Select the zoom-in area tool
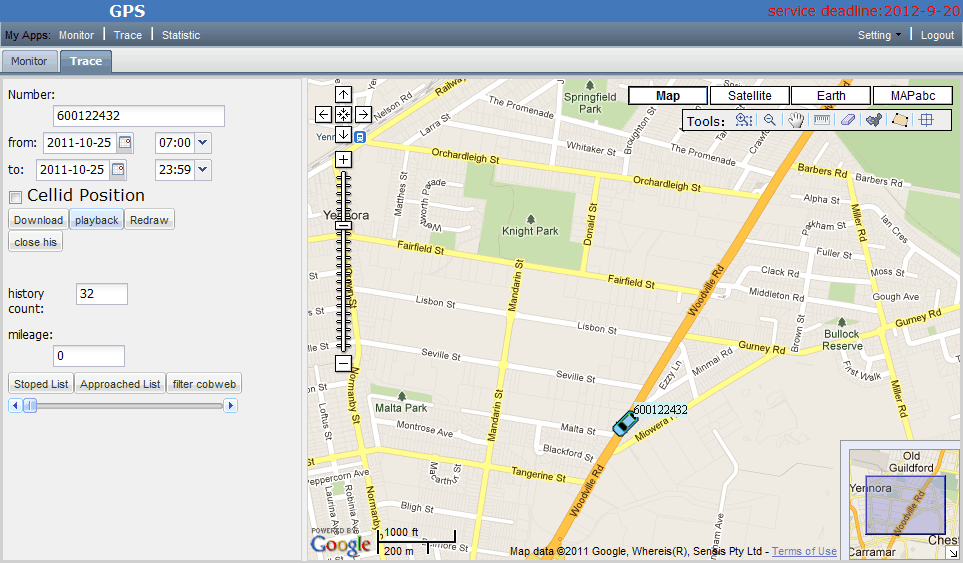Screen dimensions: 963x563 click(x=744, y=120)
